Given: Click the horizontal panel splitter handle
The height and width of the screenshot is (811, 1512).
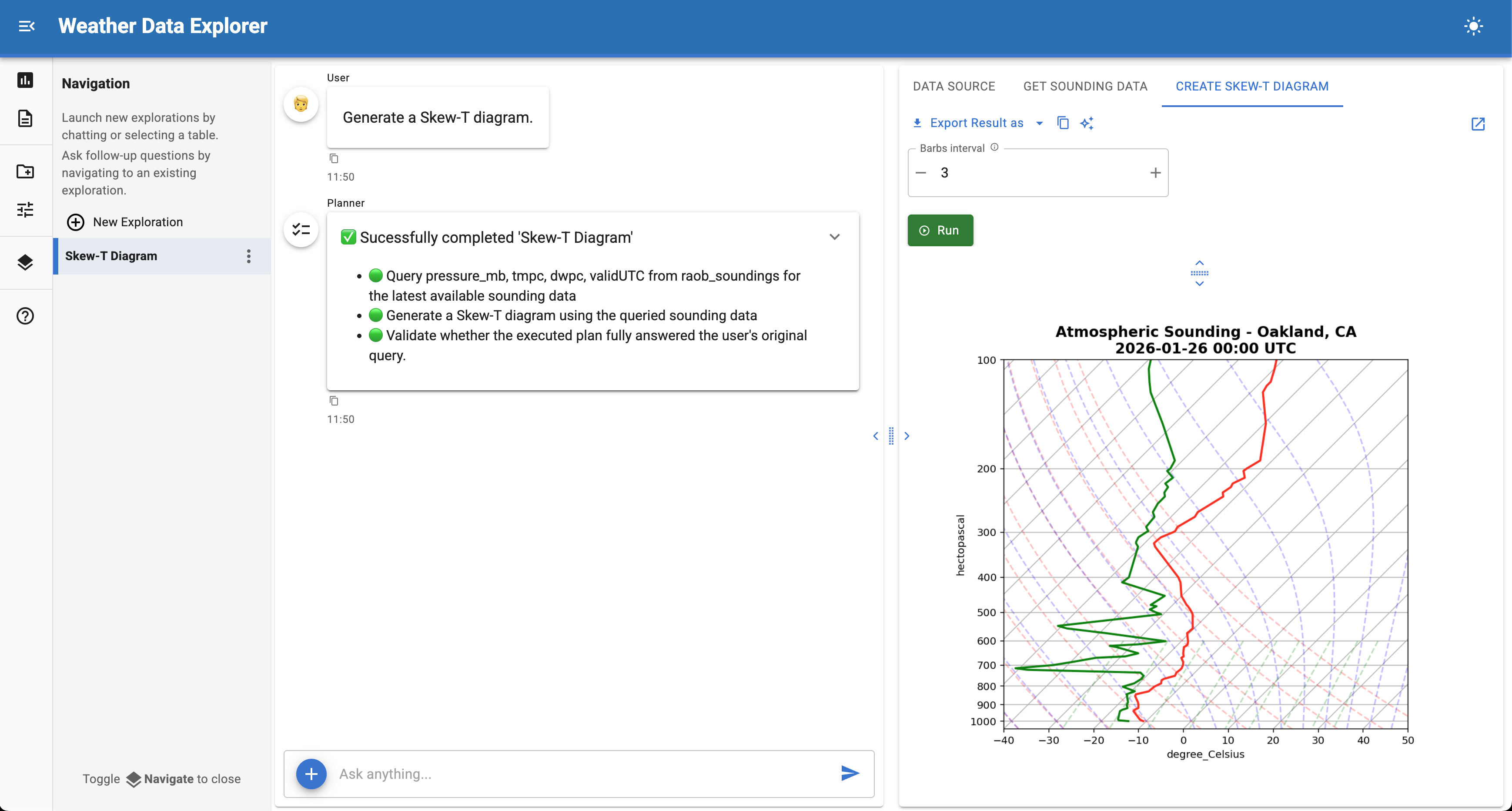Looking at the screenshot, I should coord(1200,273).
